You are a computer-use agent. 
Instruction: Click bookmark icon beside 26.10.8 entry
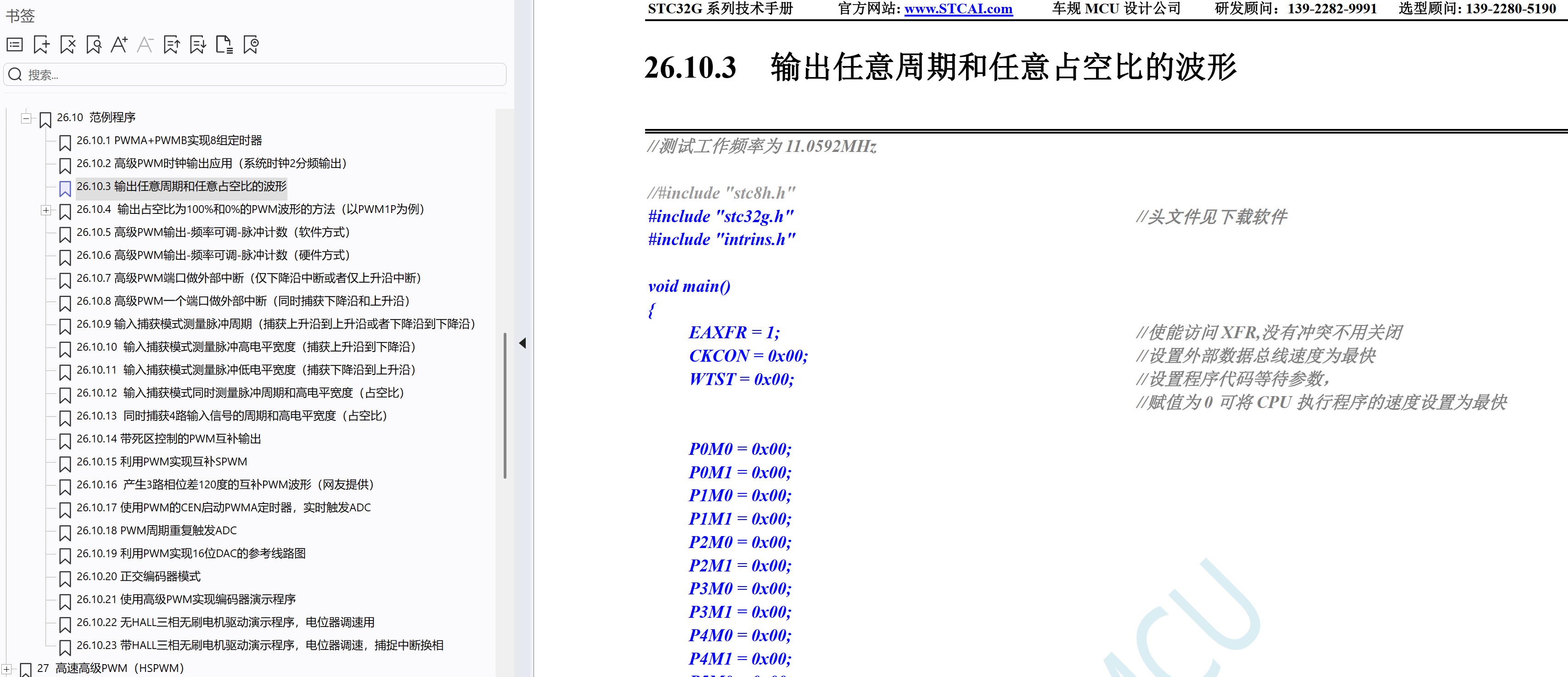pyautogui.click(x=65, y=303)
